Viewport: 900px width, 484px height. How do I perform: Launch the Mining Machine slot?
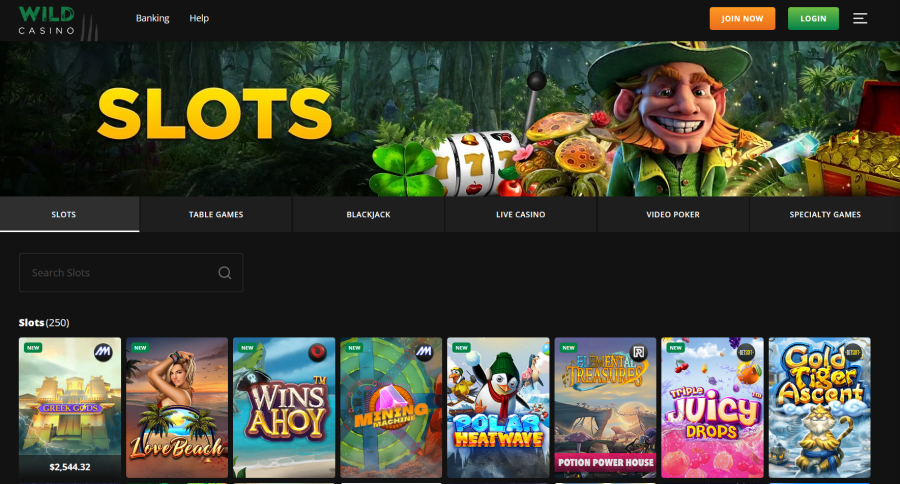coord(391,408)
